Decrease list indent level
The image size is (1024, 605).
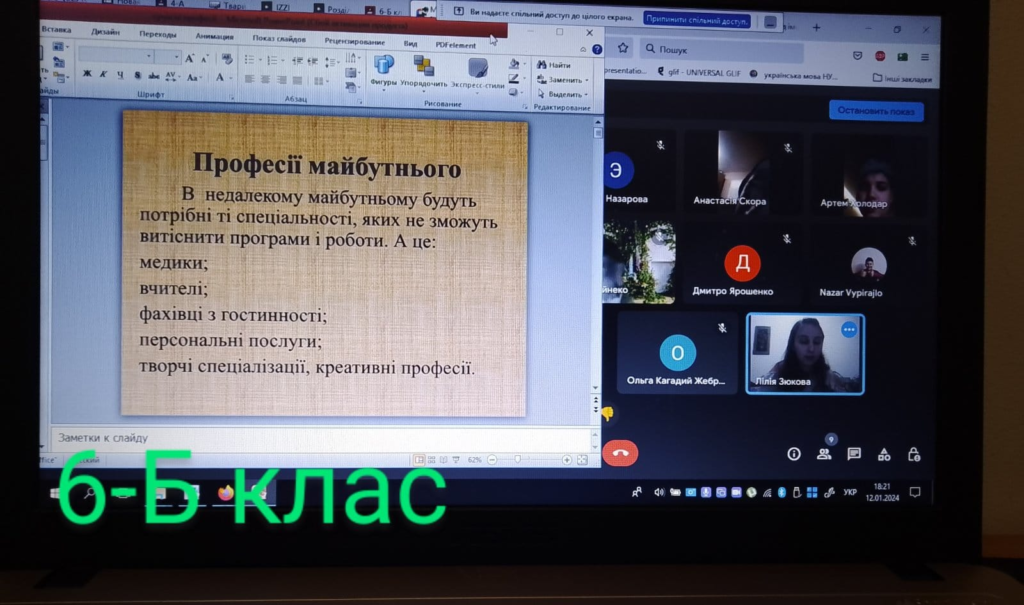click(297, 61)
